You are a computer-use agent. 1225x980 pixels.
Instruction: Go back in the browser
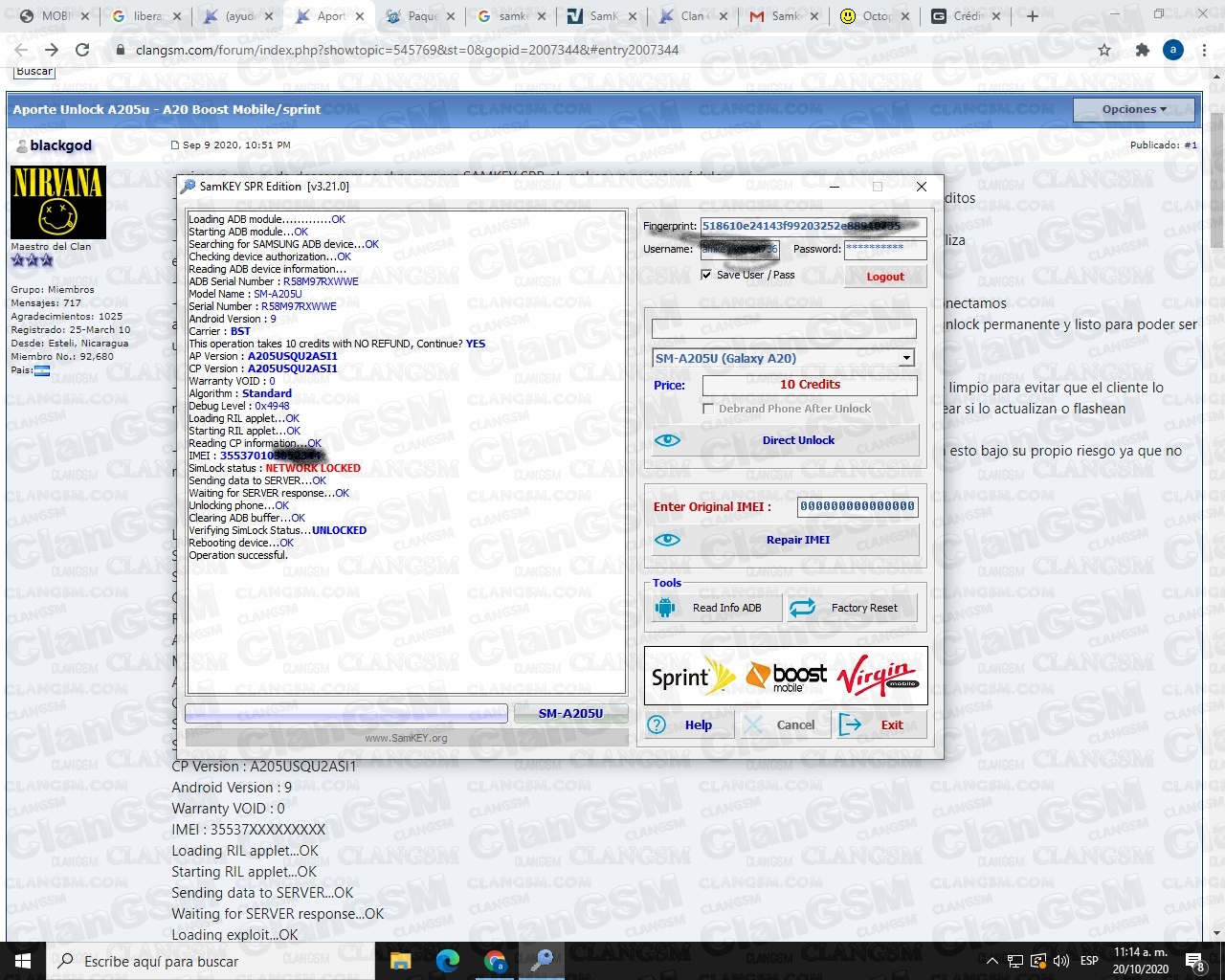click(x=21, y=50)
